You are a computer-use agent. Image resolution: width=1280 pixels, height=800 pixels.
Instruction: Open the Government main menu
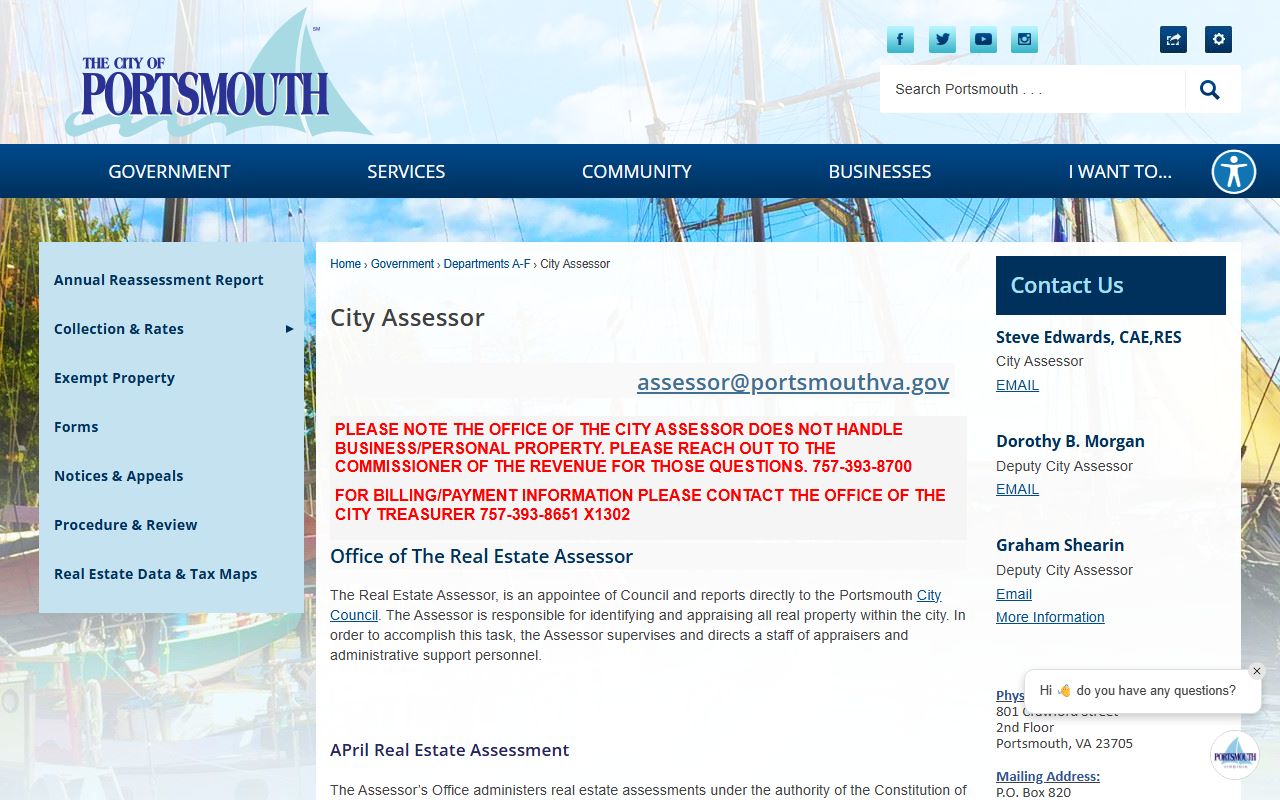169,171
